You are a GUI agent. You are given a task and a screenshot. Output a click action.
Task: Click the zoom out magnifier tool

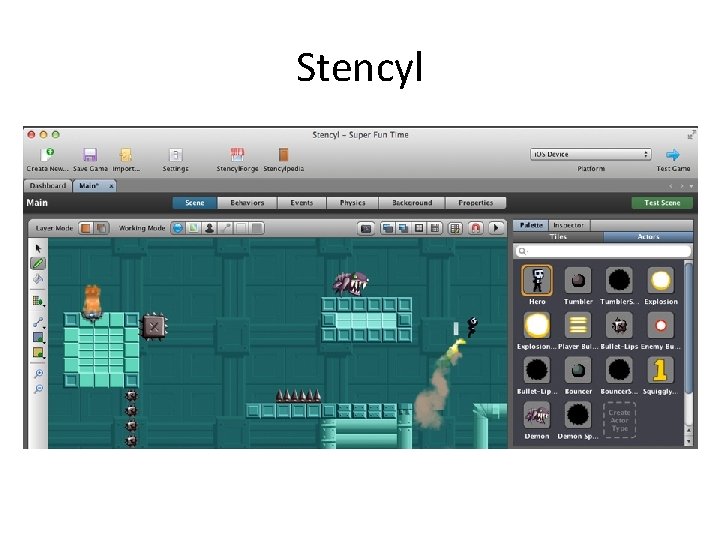[39, 389]
